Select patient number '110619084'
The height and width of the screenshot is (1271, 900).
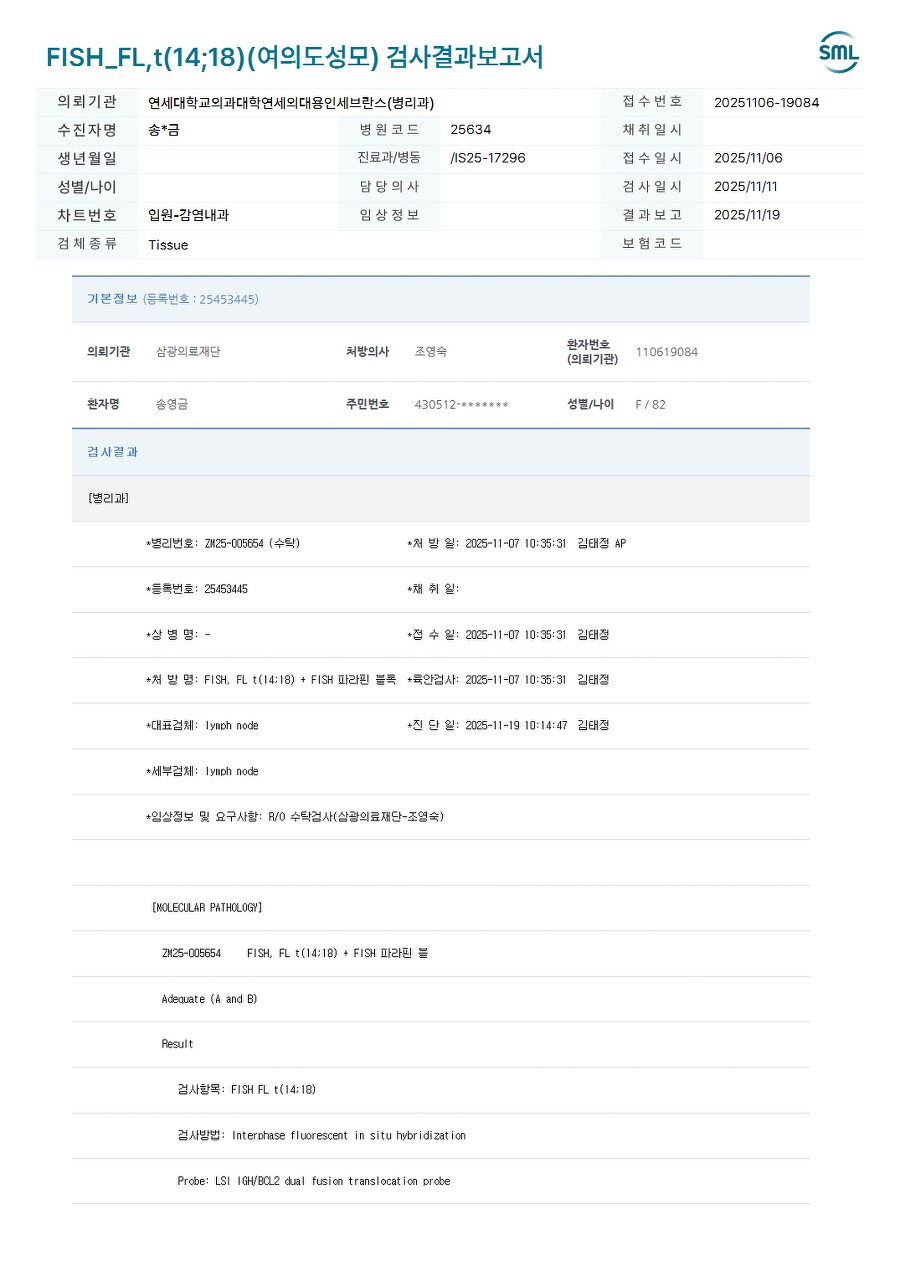667,352
